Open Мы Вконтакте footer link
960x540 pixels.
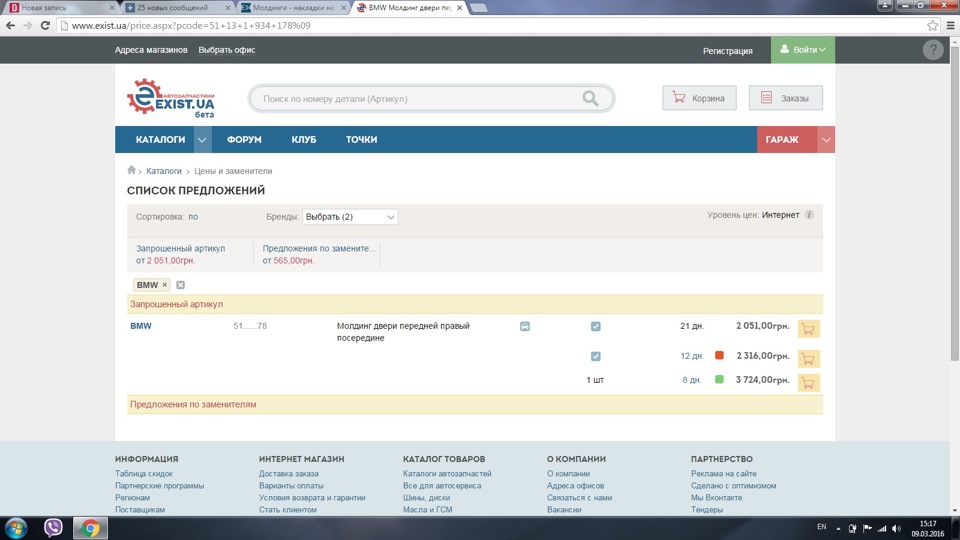coord(716,497)
